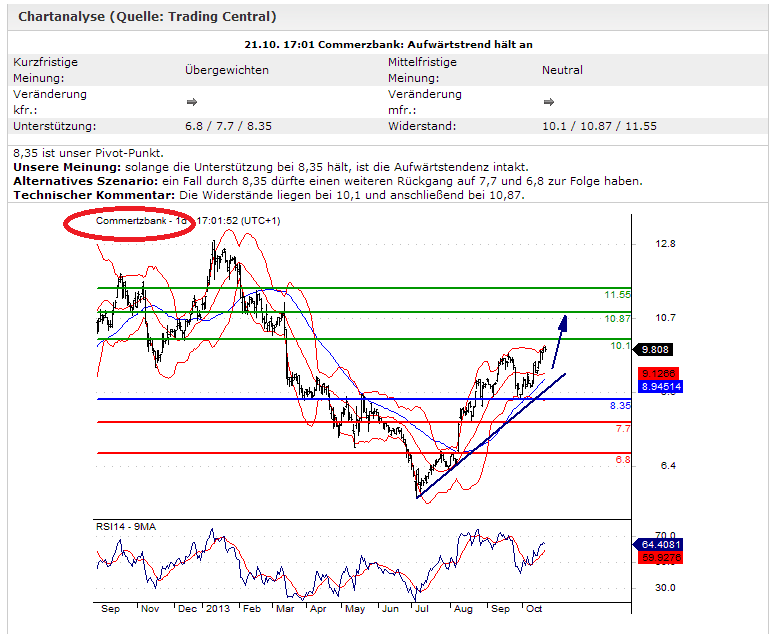
Task: Click resistance values '10.1 / 10.87 / 11.55'
Action: (x=599, y=126)
